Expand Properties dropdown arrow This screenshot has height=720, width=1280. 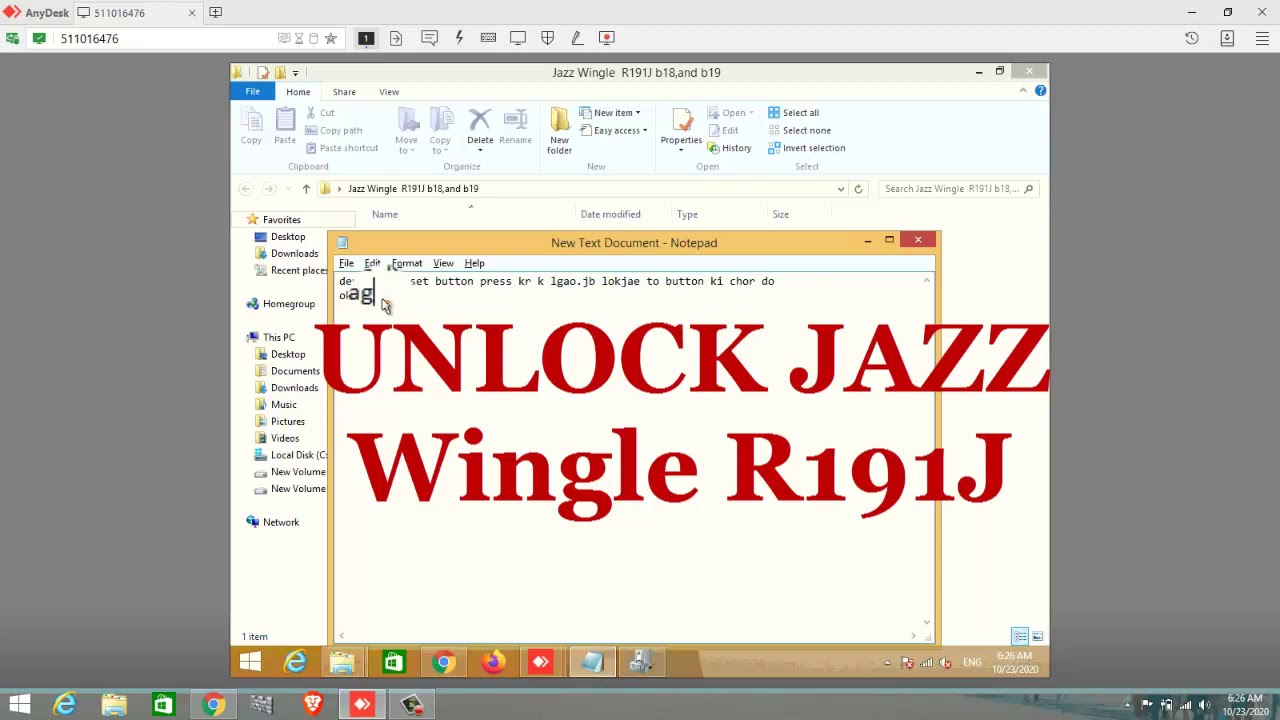681,151
